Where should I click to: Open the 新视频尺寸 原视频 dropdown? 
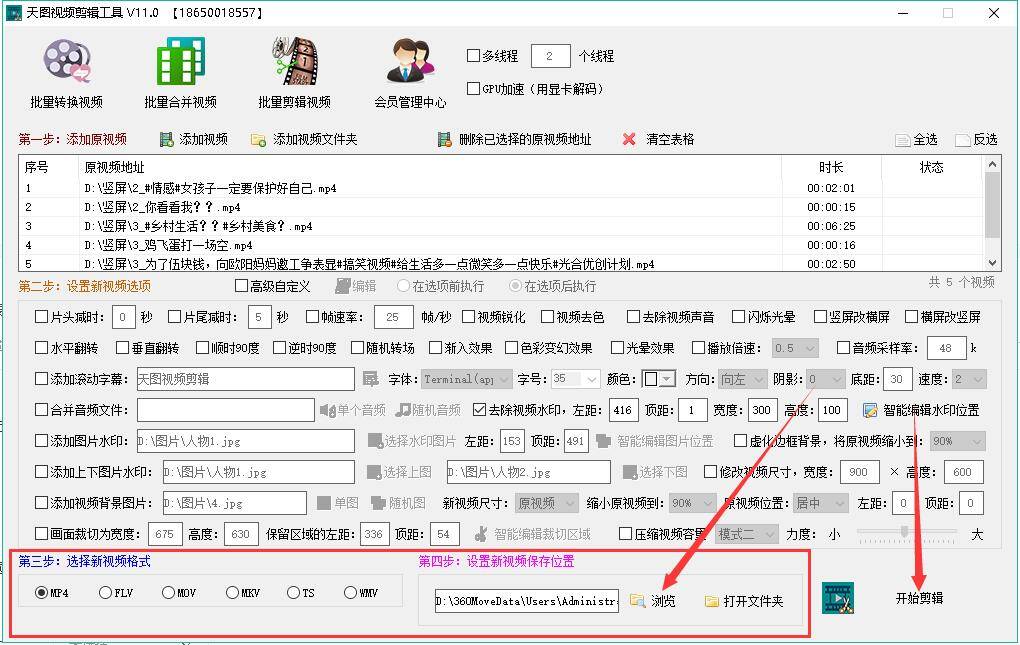click(x=546, y=503)
